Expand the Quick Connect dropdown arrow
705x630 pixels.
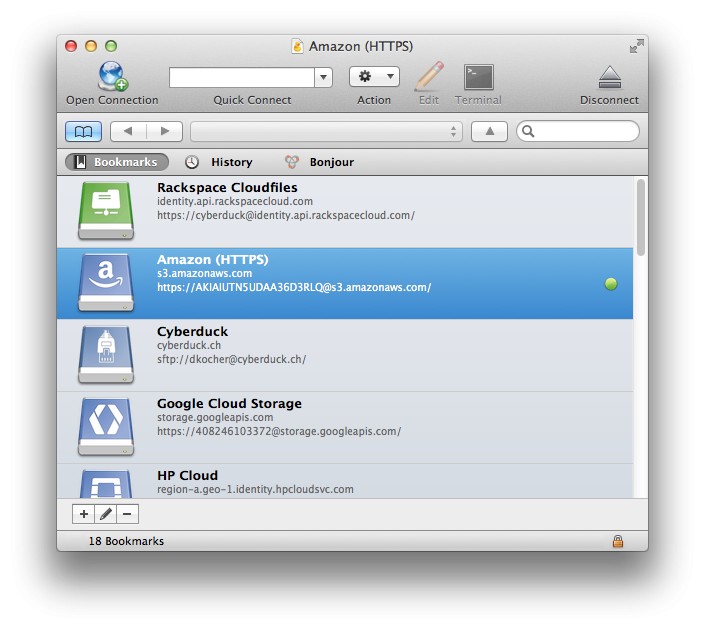pyautogui.click(x=323, y=77)
